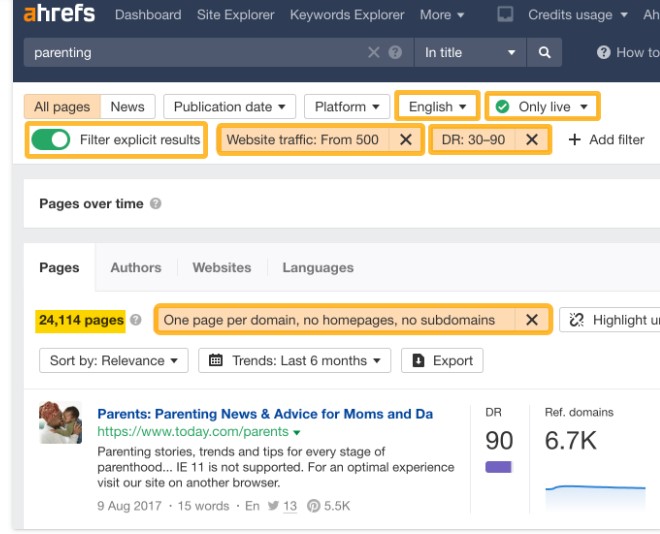Click the search help question mark icon
This screenshot has width=660, height=534.
(395, 53)
